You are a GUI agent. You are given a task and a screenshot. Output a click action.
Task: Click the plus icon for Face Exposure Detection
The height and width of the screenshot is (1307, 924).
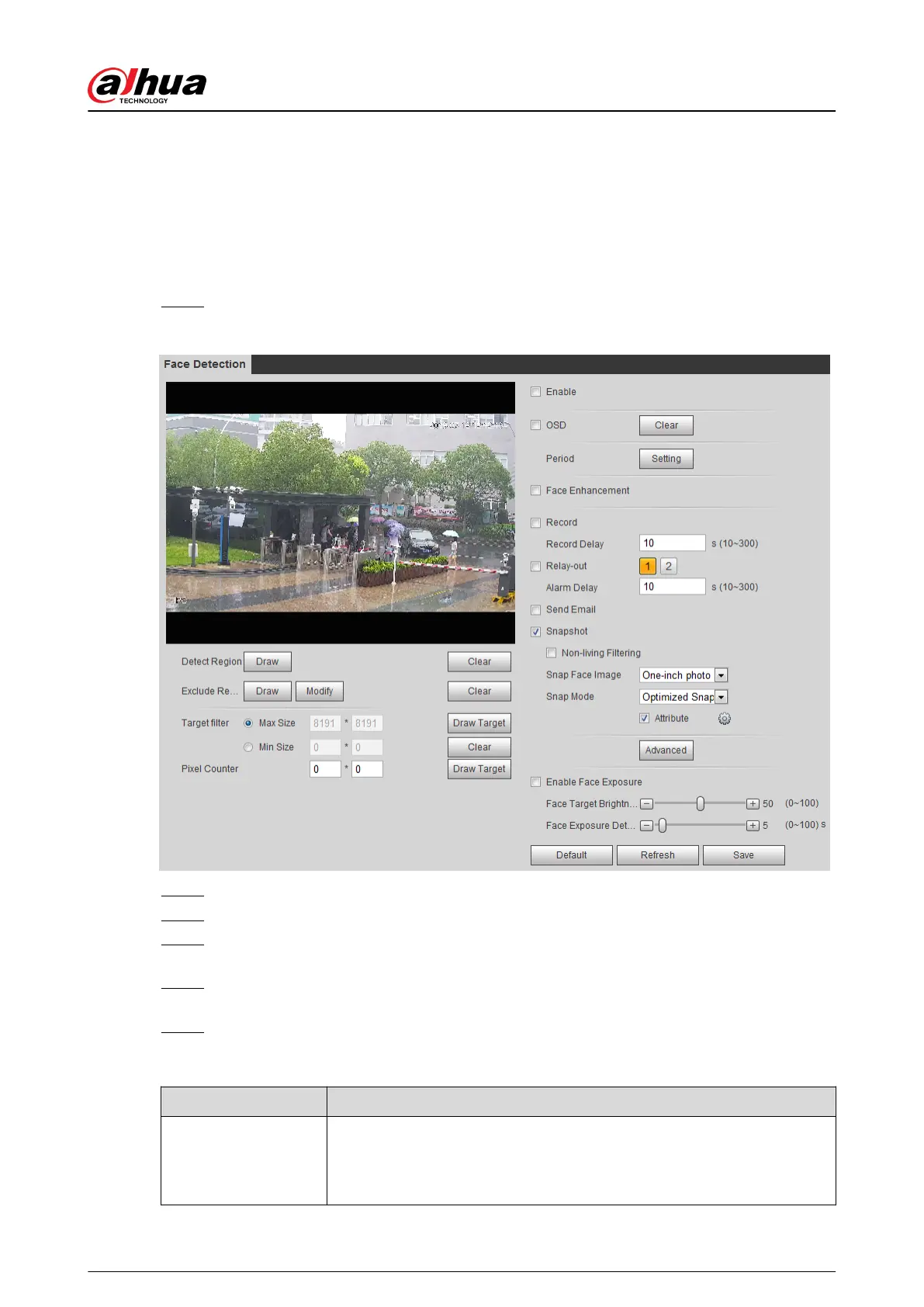point(753,826)
